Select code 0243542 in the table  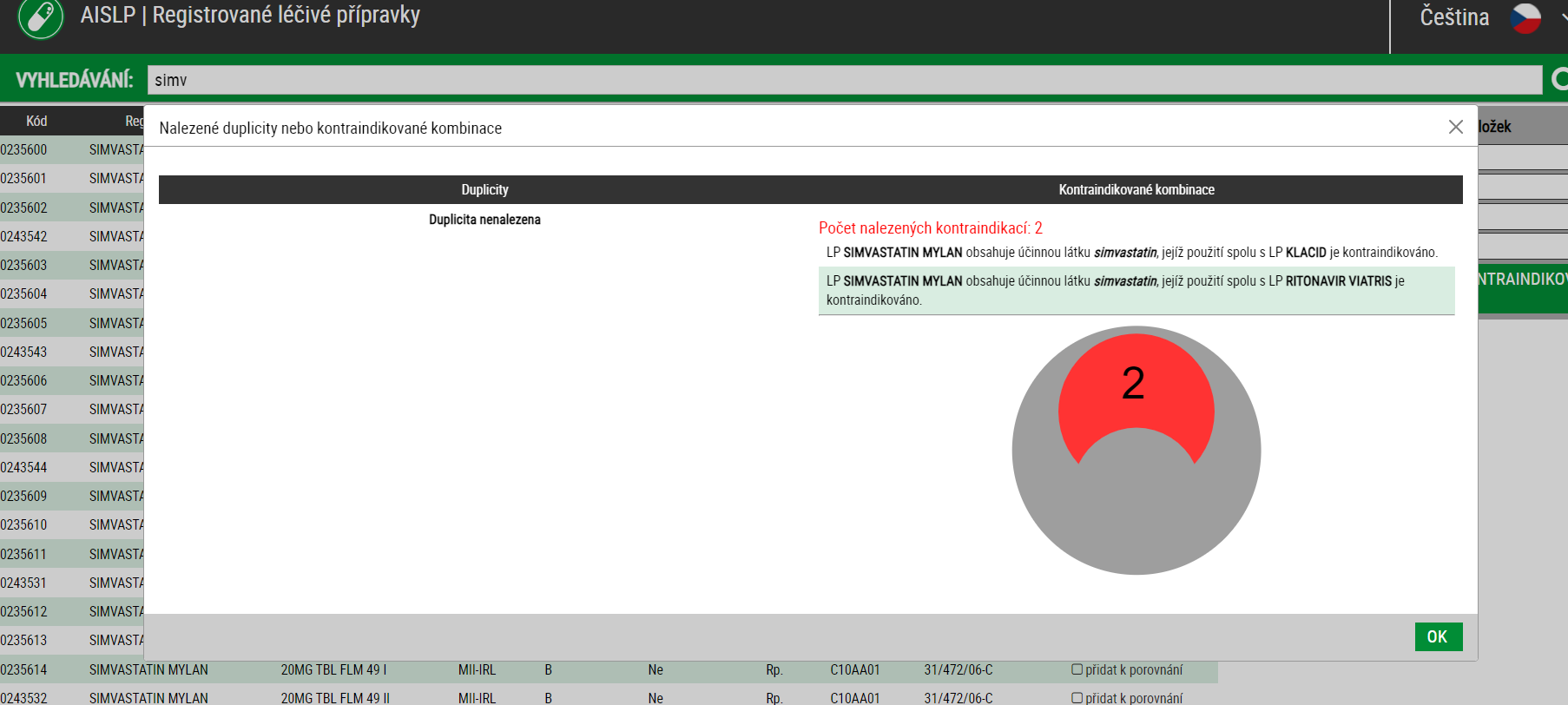click(x=23, y=236)
